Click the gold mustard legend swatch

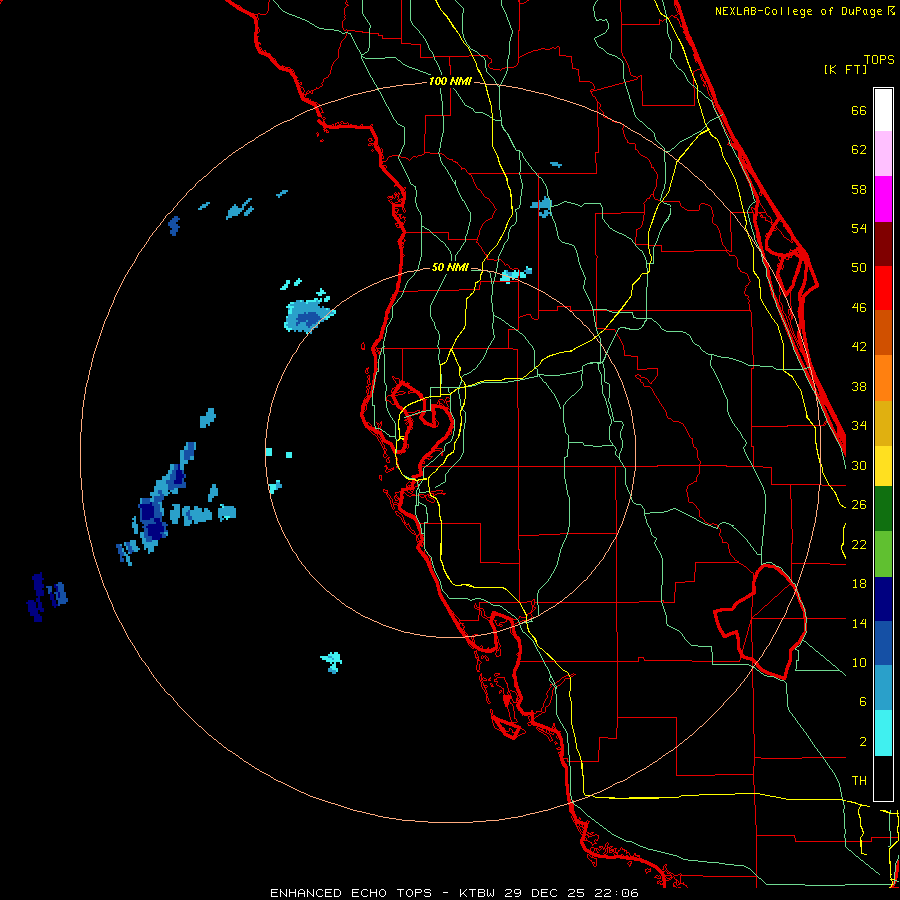coord(883,423)
